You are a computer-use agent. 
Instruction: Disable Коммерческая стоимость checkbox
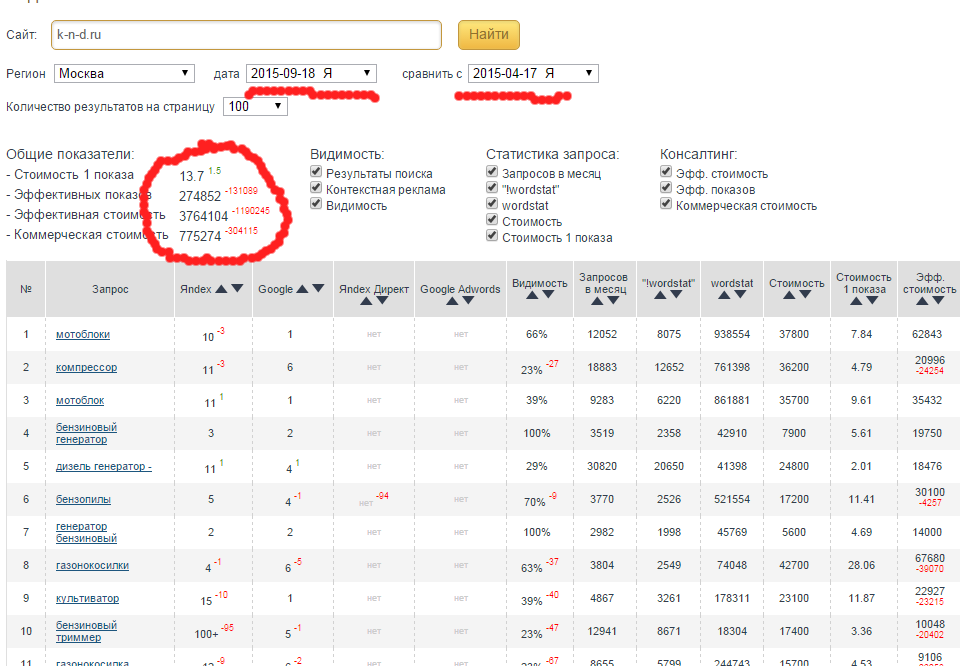click(x=667, y=206)
